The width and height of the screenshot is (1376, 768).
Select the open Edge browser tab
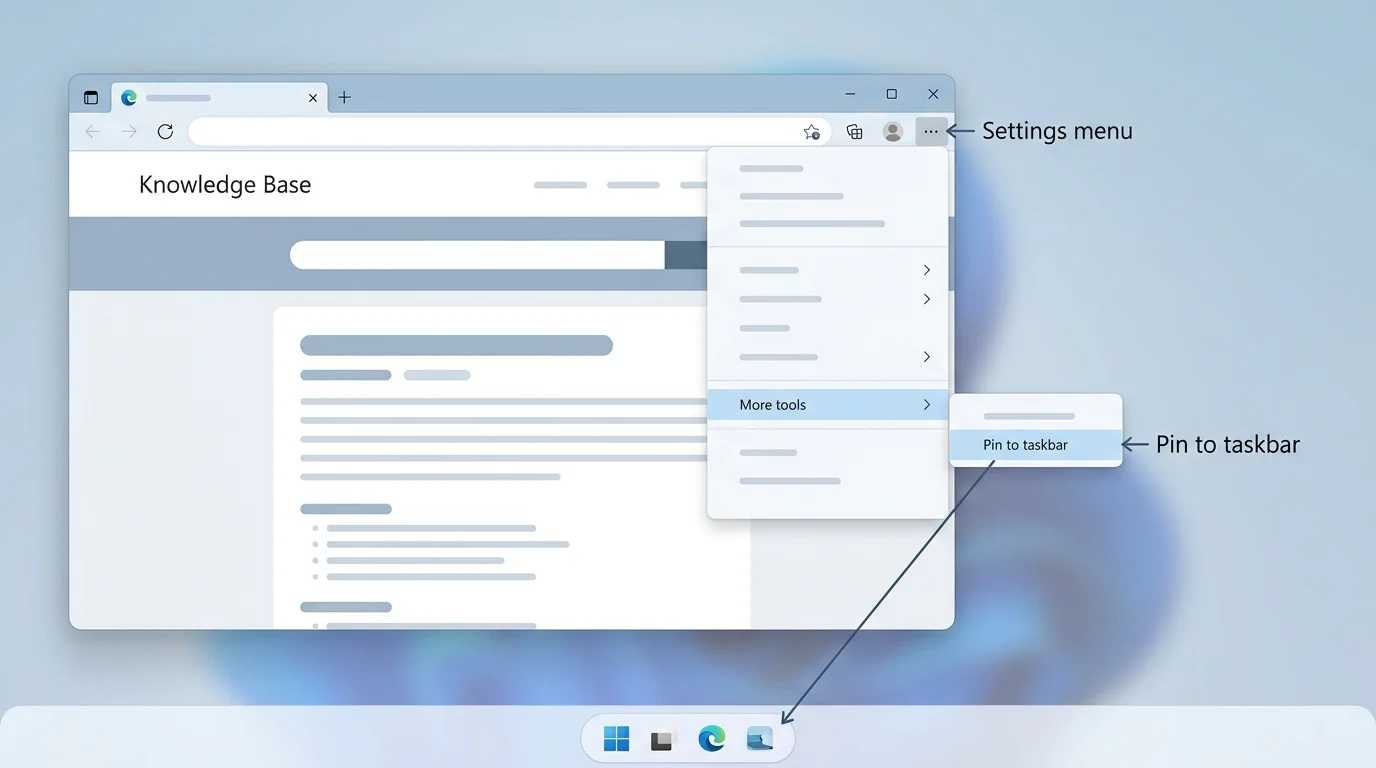click(x=219, y=97)
